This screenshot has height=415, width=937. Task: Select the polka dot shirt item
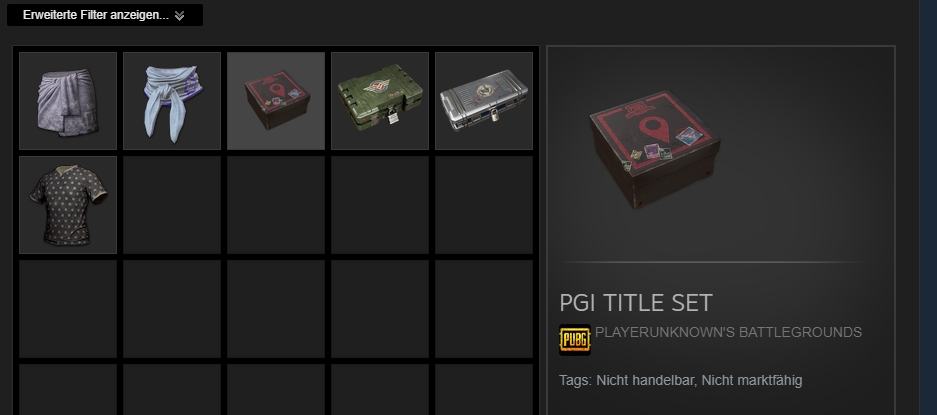click(68, 205)
